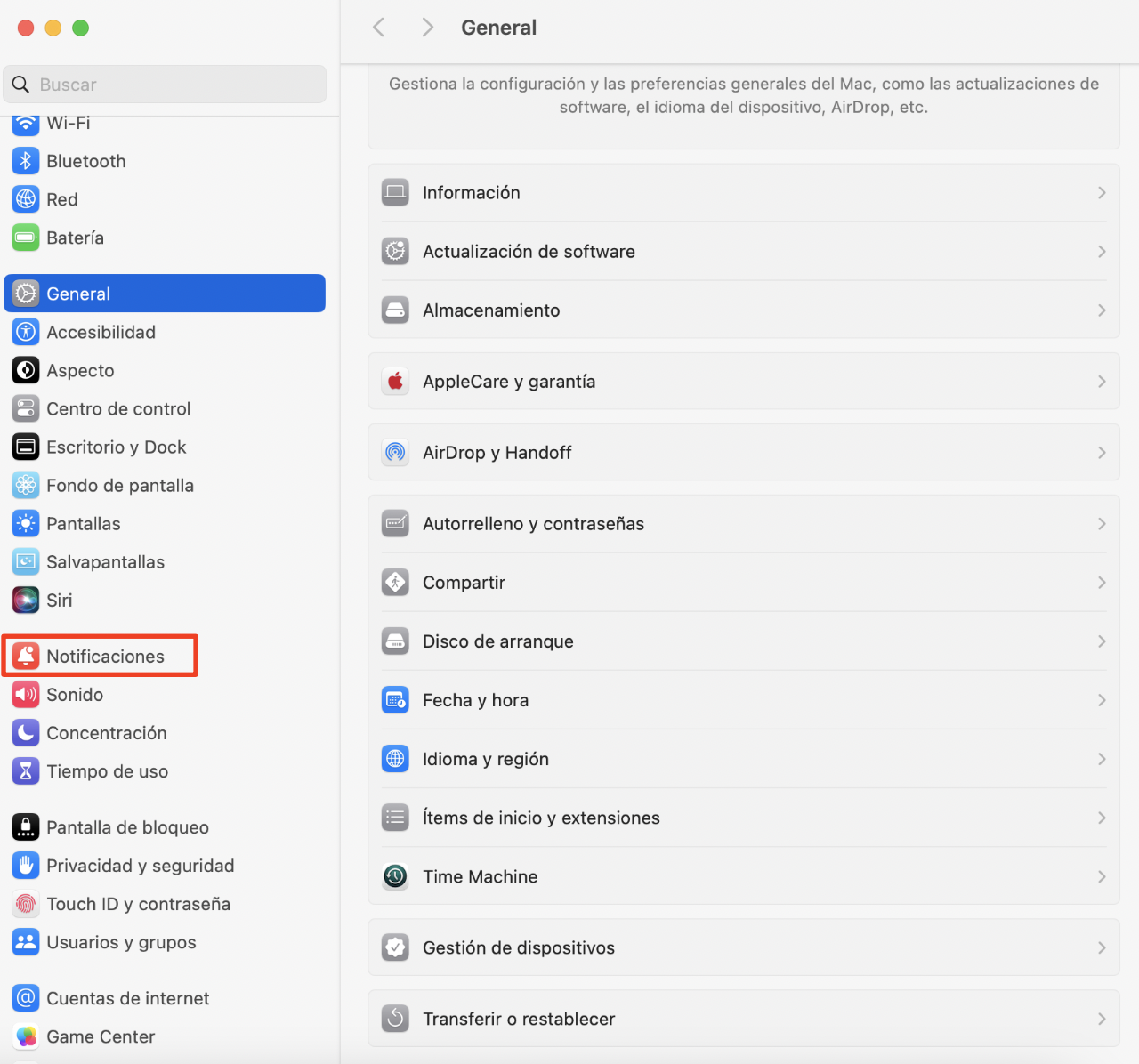1139x1064 pixels.
Task: Expand the Almacenamiento row
Action: tap(744, 310)
